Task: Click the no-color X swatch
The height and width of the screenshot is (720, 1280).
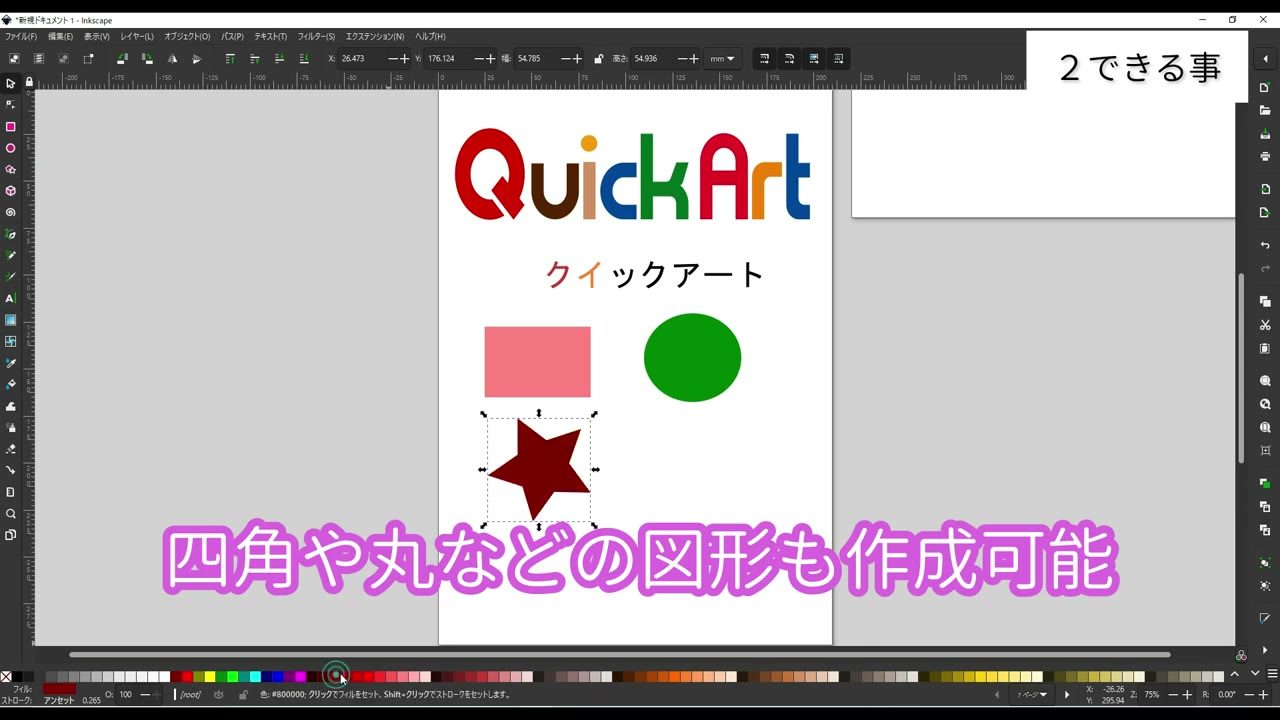Action: (6, 677)
